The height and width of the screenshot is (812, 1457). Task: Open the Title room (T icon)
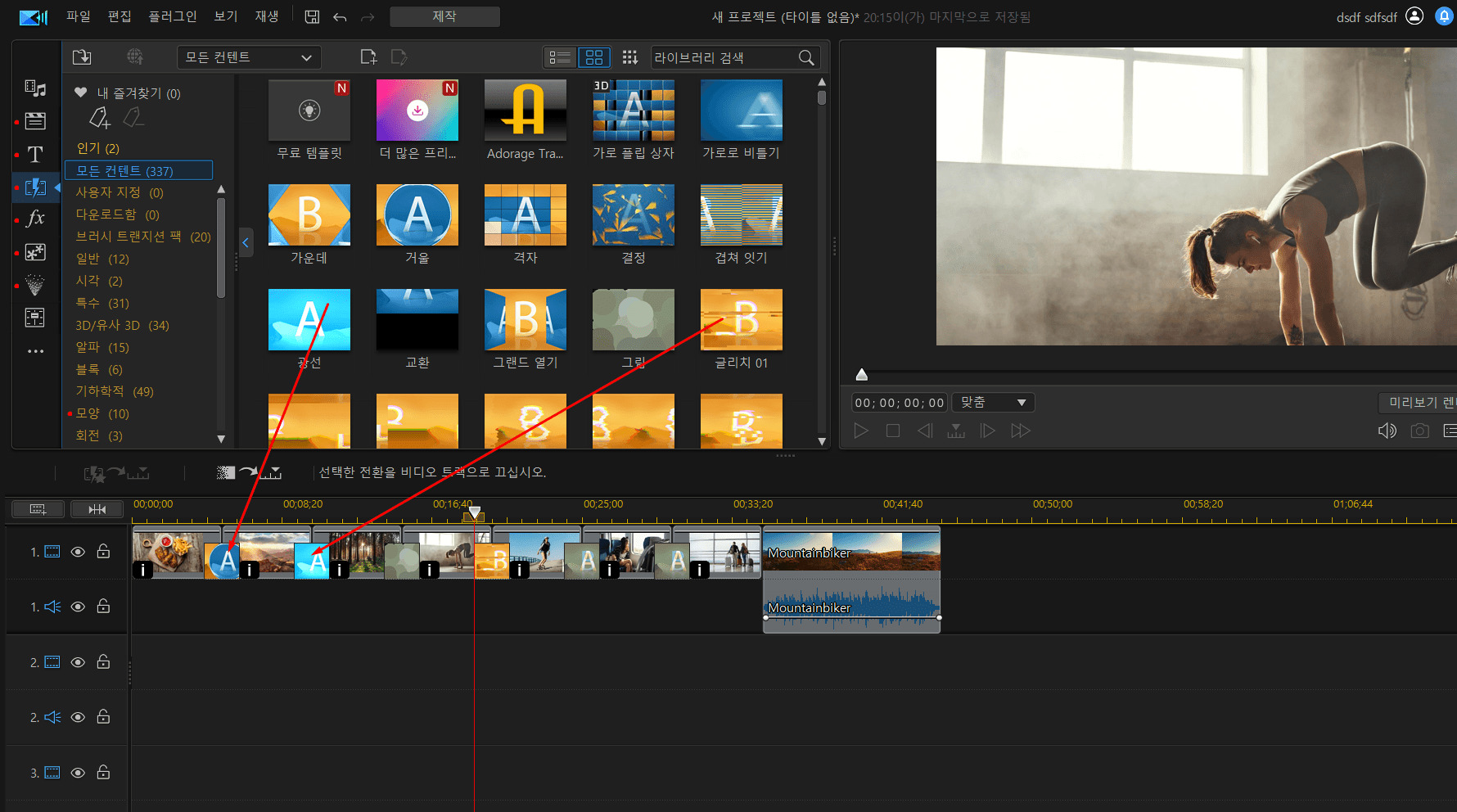[35, 154]
